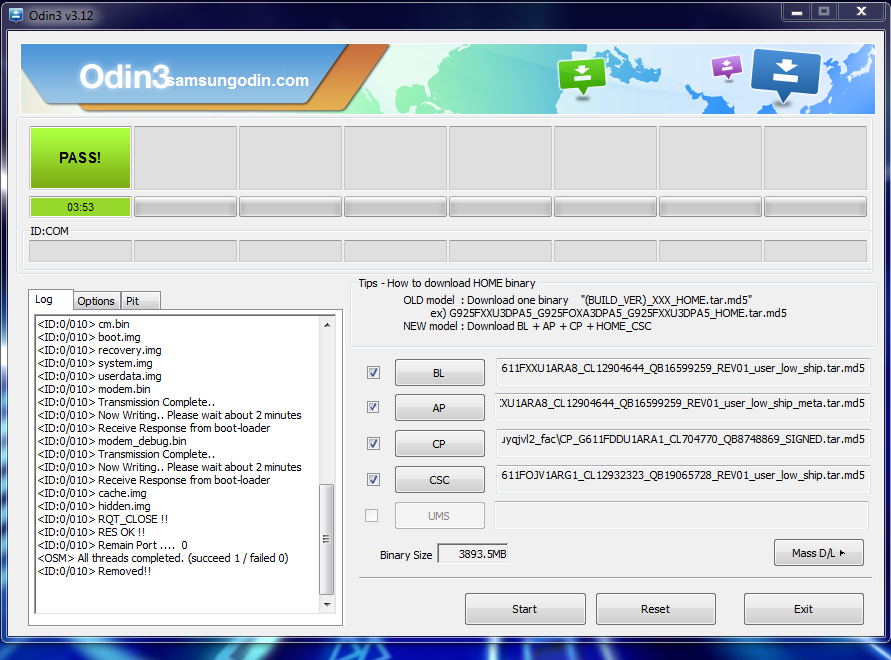This screenshot has height=660, width=891.
Task: Click the green PASS! status box
Action: click(x=80, y=157)
